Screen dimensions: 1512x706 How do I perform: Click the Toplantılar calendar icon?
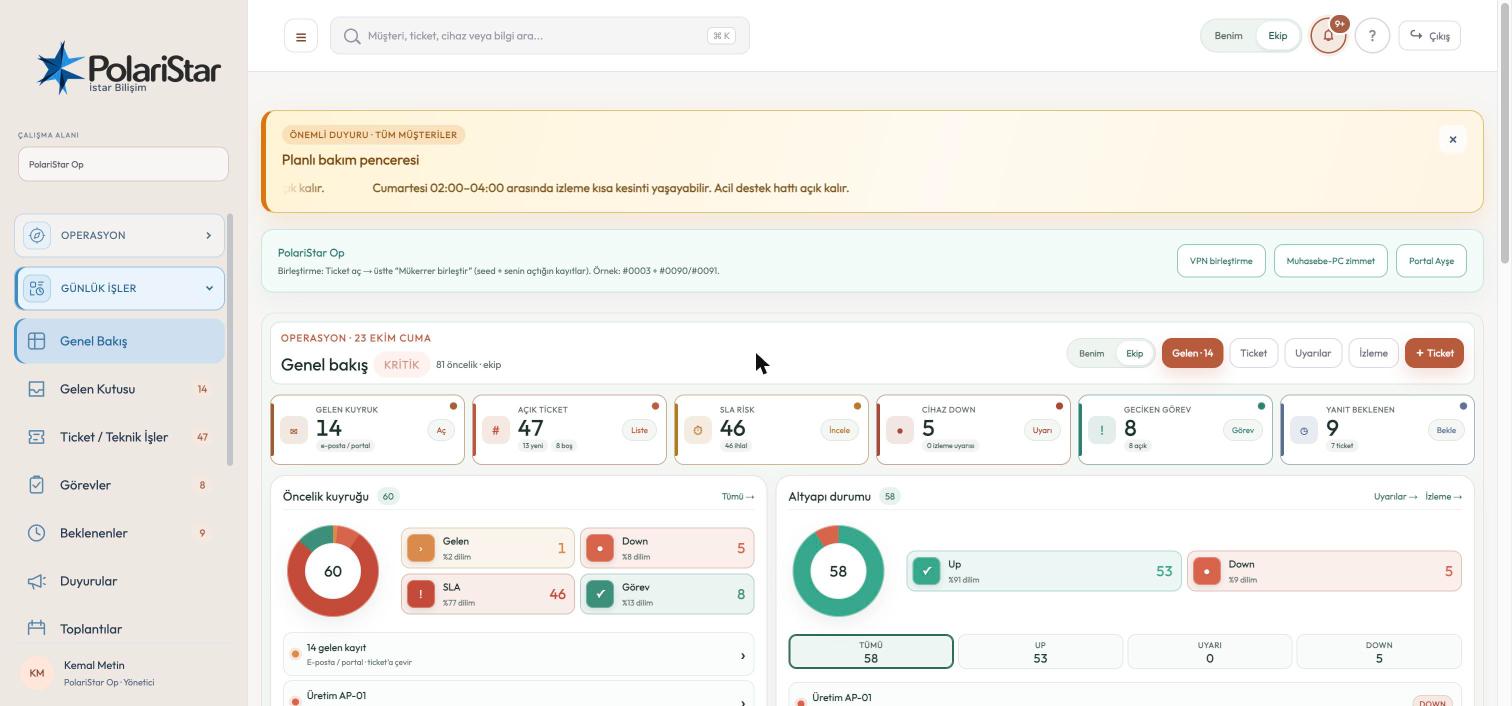pyautogui.click(x=37, y=628)
